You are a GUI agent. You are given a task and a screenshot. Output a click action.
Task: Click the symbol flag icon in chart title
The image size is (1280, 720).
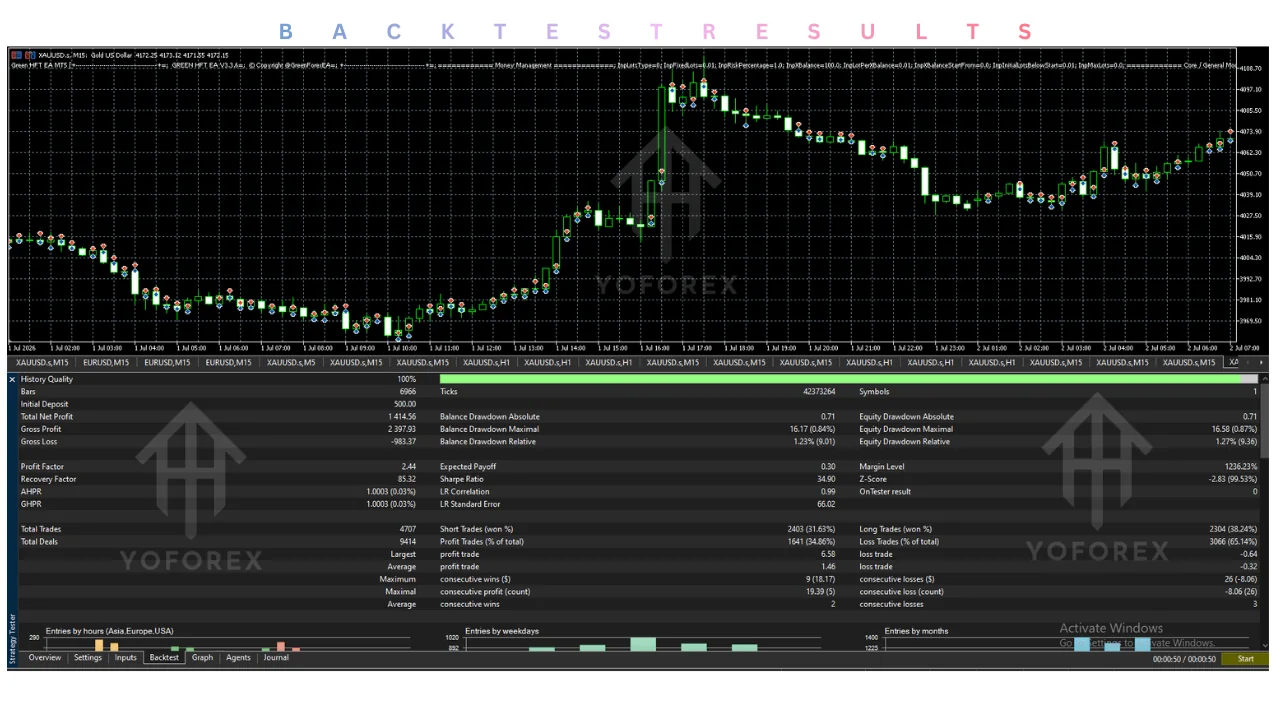pyautogui.click(x=18, y=55)
